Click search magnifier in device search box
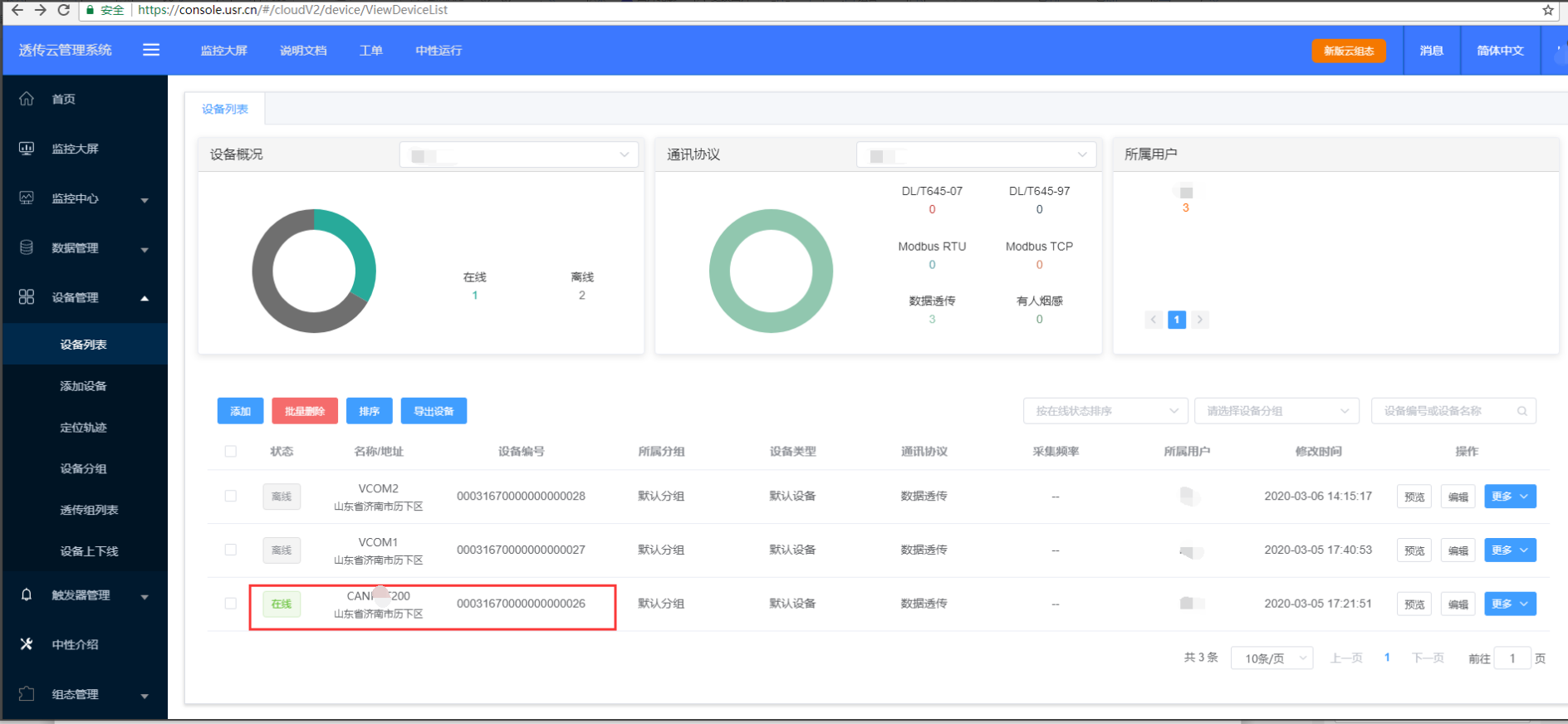Viewport: 1568px width, 724px height. pyautogui.click(x=1521, y=411)
